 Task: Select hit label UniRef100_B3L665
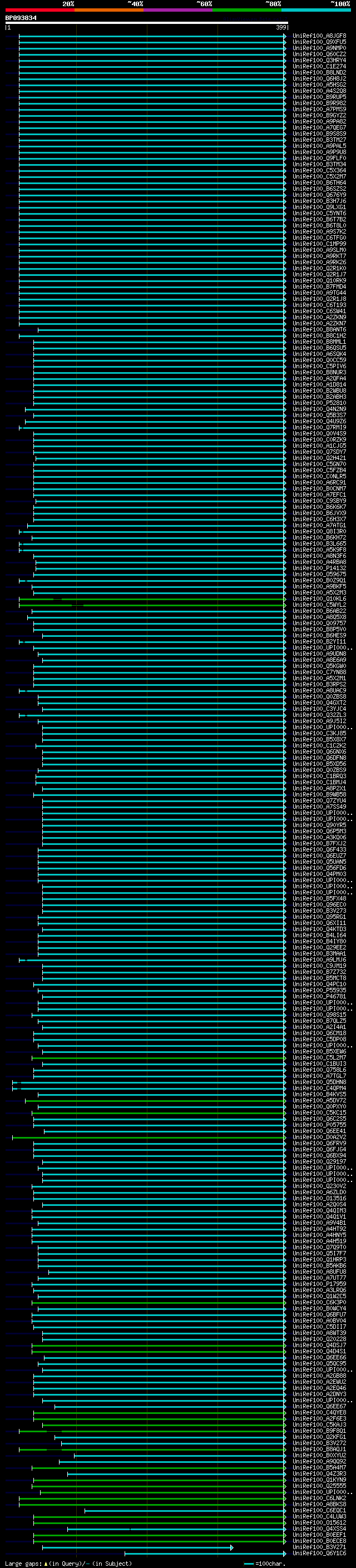pyautogui.click(x=319, y=543)
